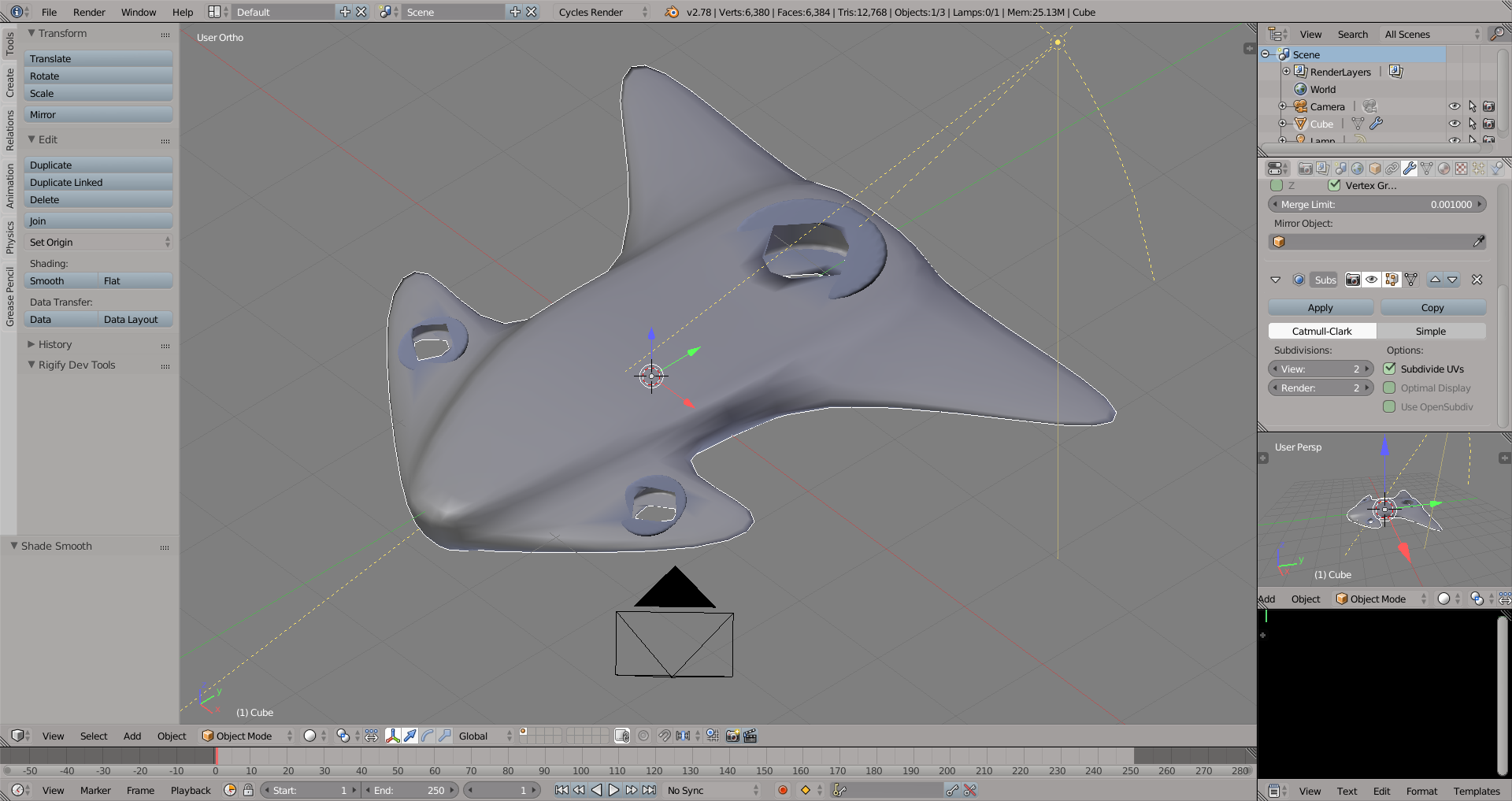Click the Duplicate Linked button

click(x=98, y=183)
